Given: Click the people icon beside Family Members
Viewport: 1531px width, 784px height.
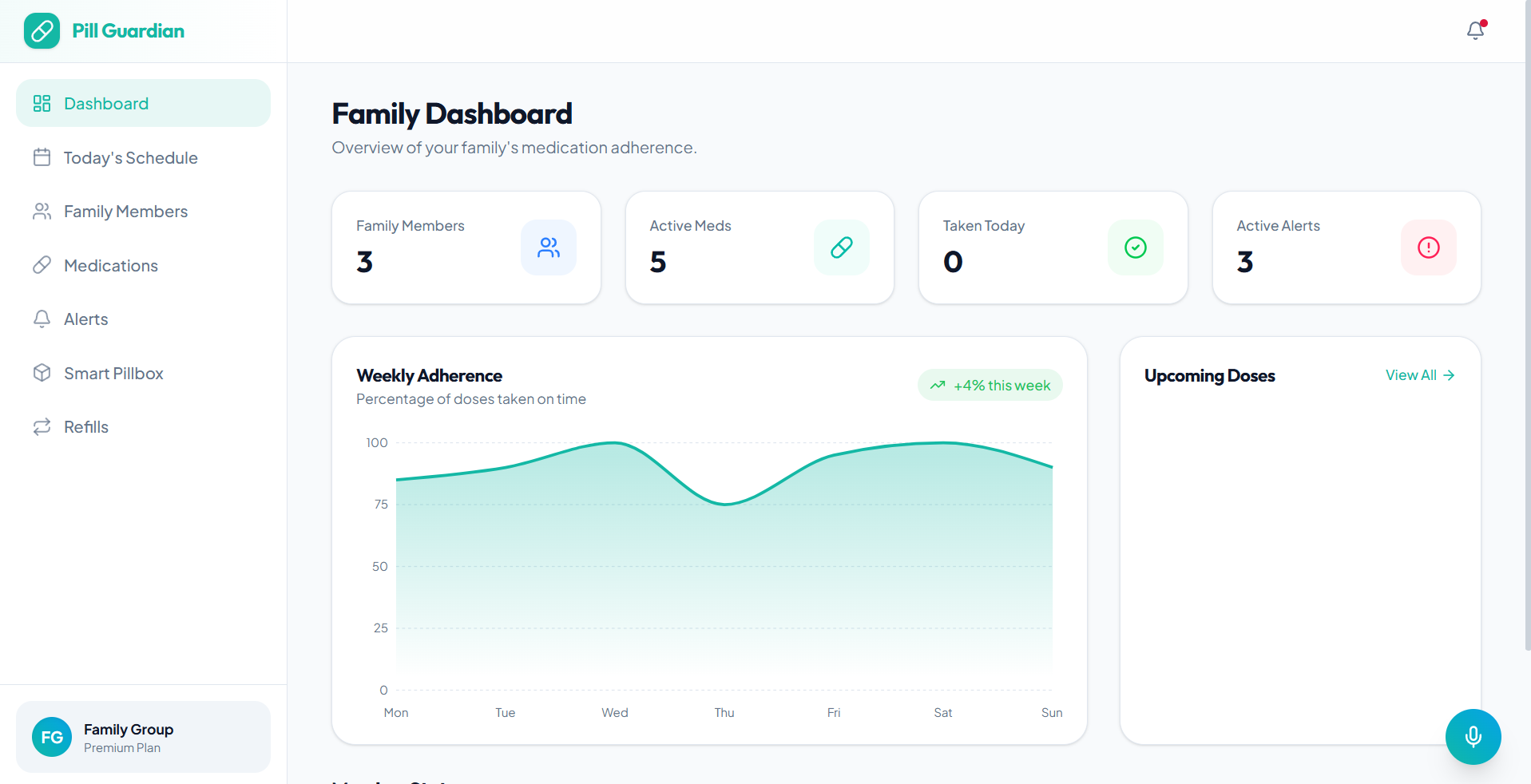Looking at the screenshot, I should tap(42, 212).
